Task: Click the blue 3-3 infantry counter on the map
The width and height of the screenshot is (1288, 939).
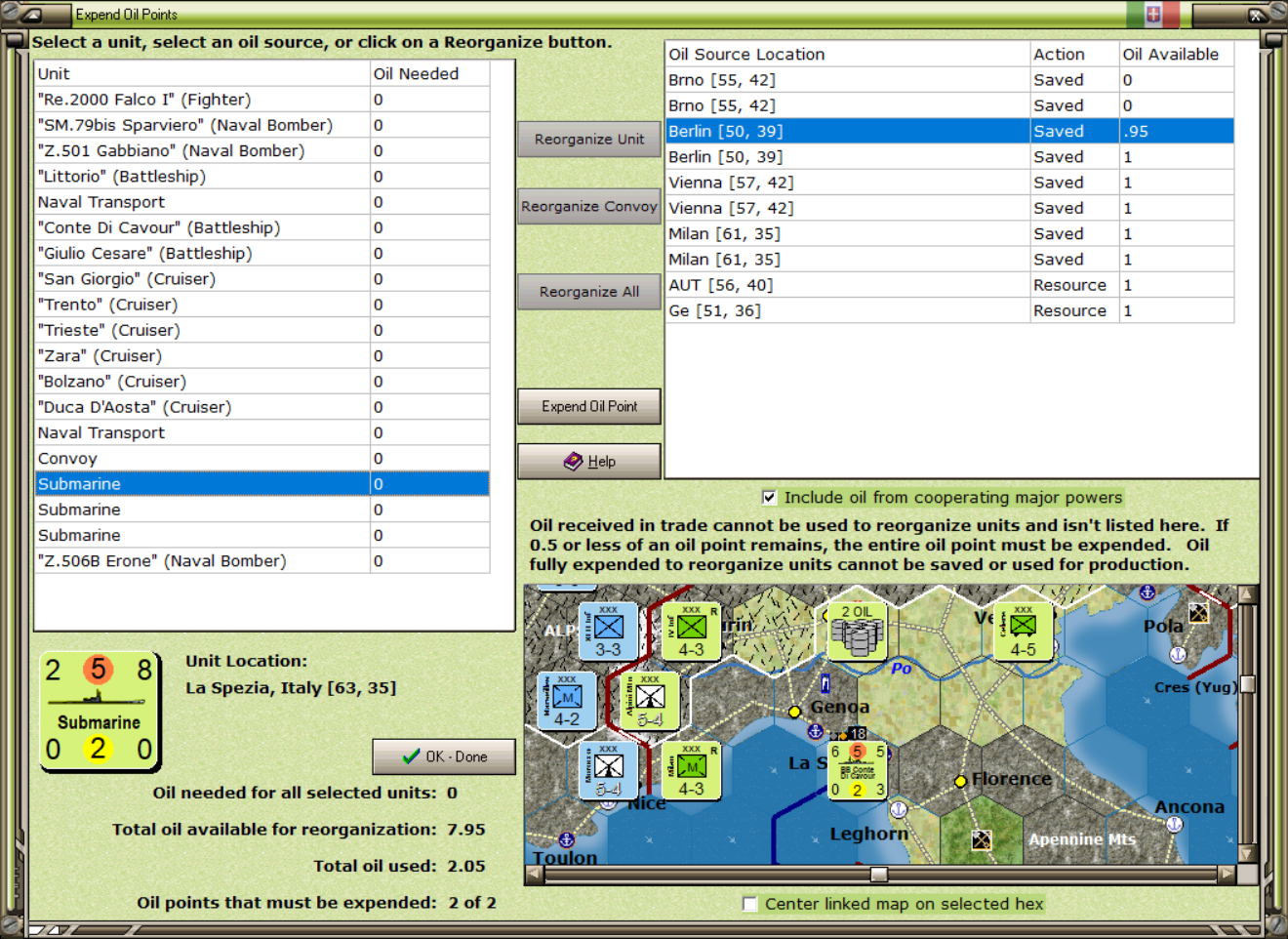Action: (608, 631)
